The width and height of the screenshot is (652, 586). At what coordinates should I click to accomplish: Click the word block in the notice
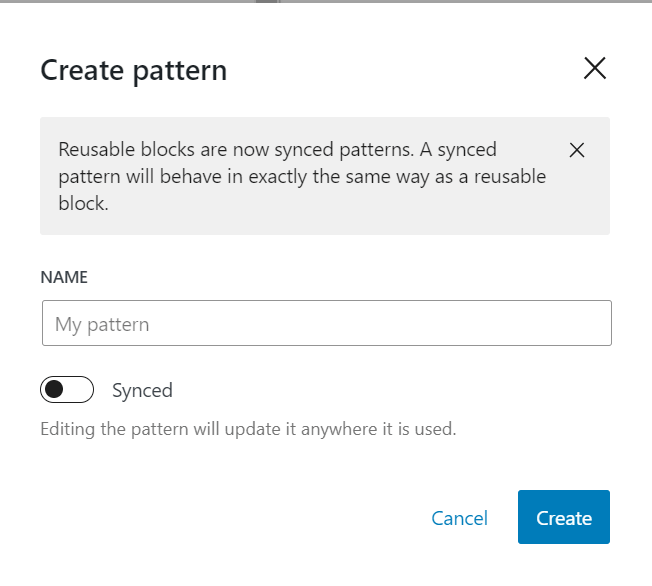coord(83,203)
